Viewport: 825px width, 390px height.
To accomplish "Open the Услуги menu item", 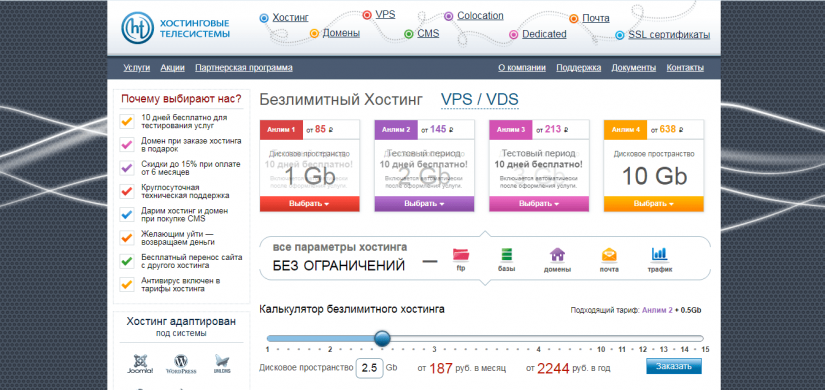I will tap(137, 68).
